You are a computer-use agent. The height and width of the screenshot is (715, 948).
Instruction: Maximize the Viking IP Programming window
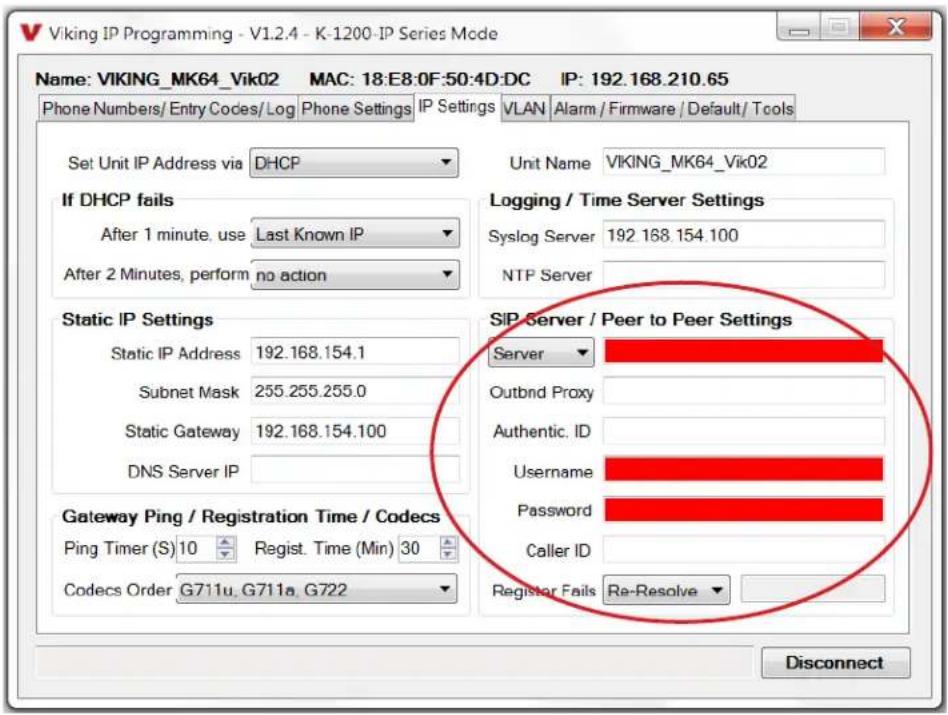click(839, 28)
